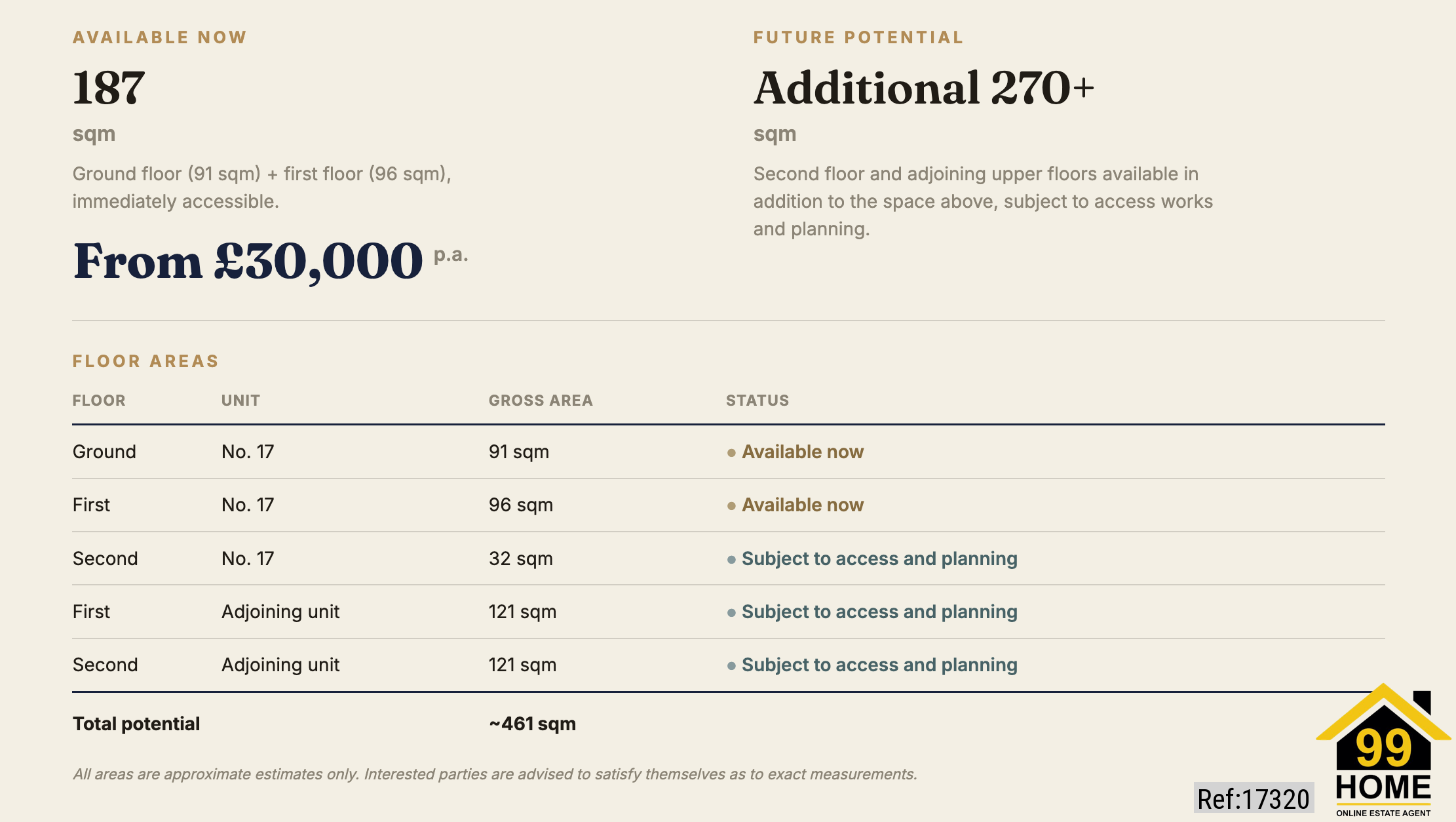The image size is (1456, 822).
Task: Click the From £30,000 price heading
Action: pyautogui.click(x=248, y=261)
